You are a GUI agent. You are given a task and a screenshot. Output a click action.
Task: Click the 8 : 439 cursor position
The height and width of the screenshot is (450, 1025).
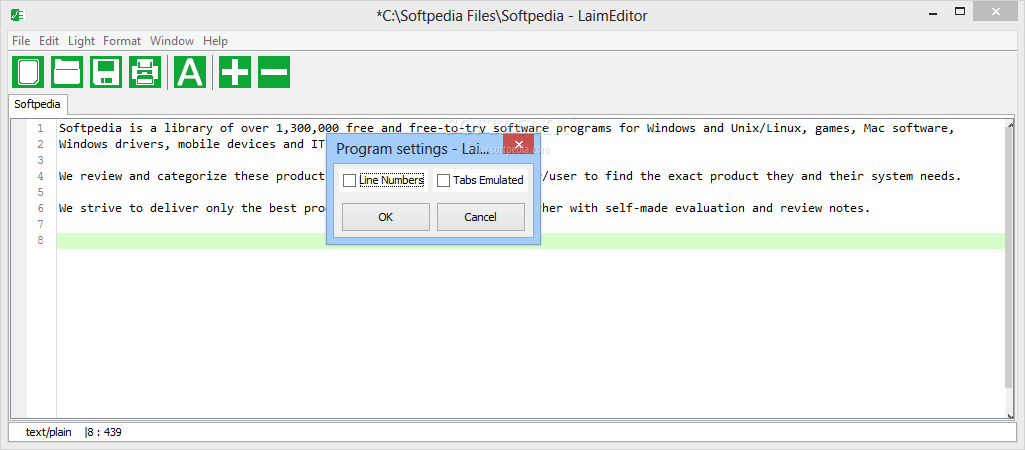click(x=105, y=432)
